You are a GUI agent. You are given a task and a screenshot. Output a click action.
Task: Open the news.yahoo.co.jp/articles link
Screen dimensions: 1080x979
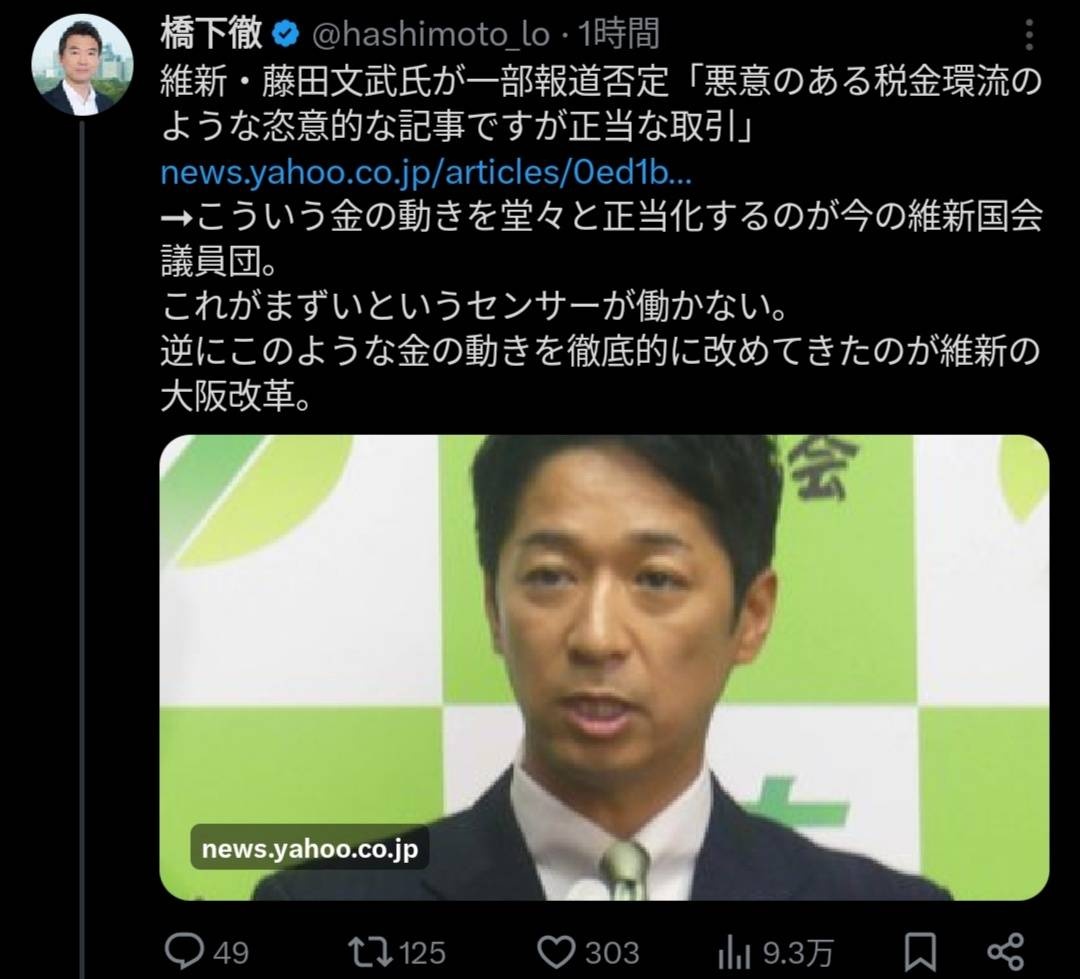pyautogui.click(x=426, y=173)
